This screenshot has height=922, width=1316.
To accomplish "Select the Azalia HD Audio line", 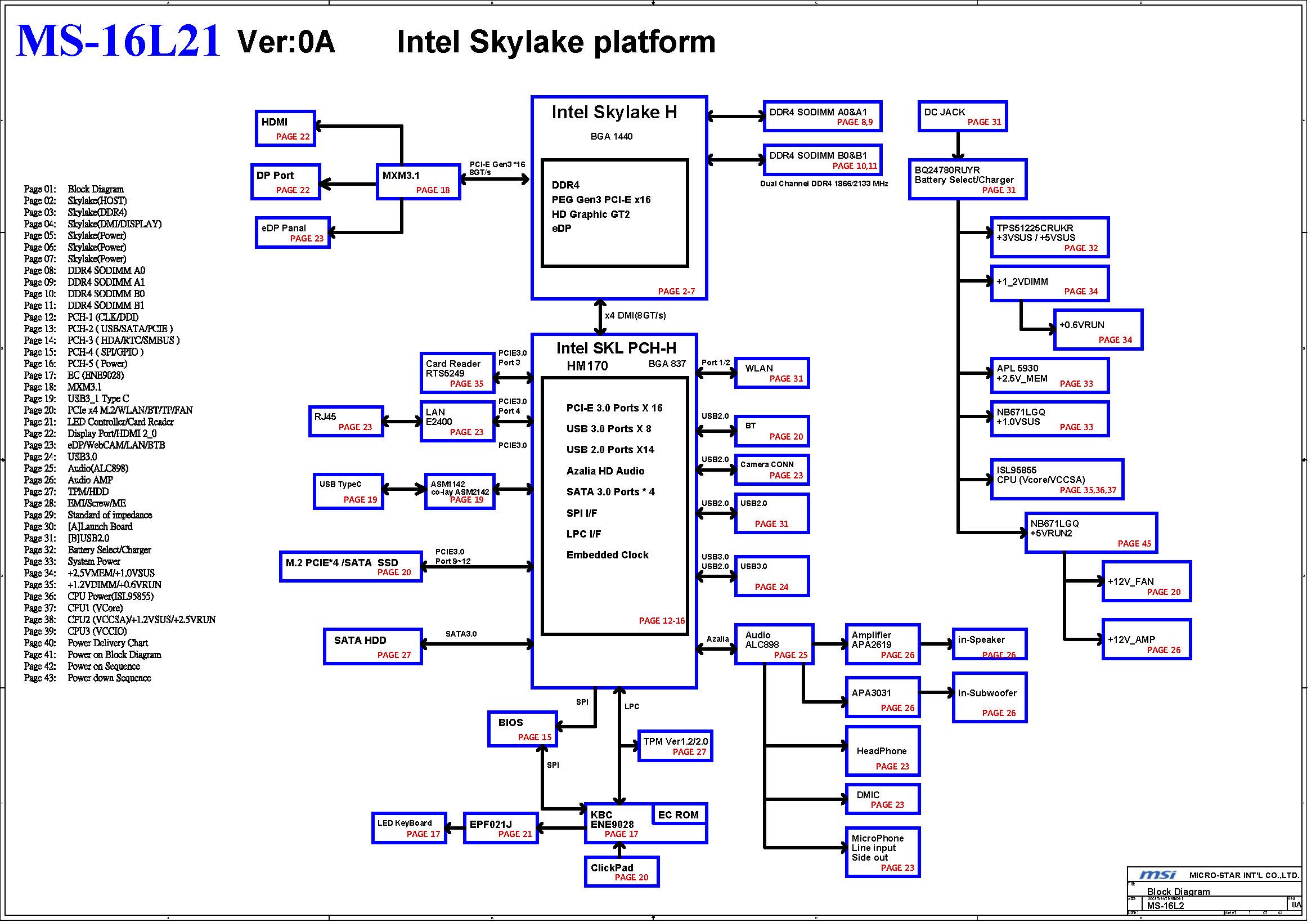I will point(605,471).
